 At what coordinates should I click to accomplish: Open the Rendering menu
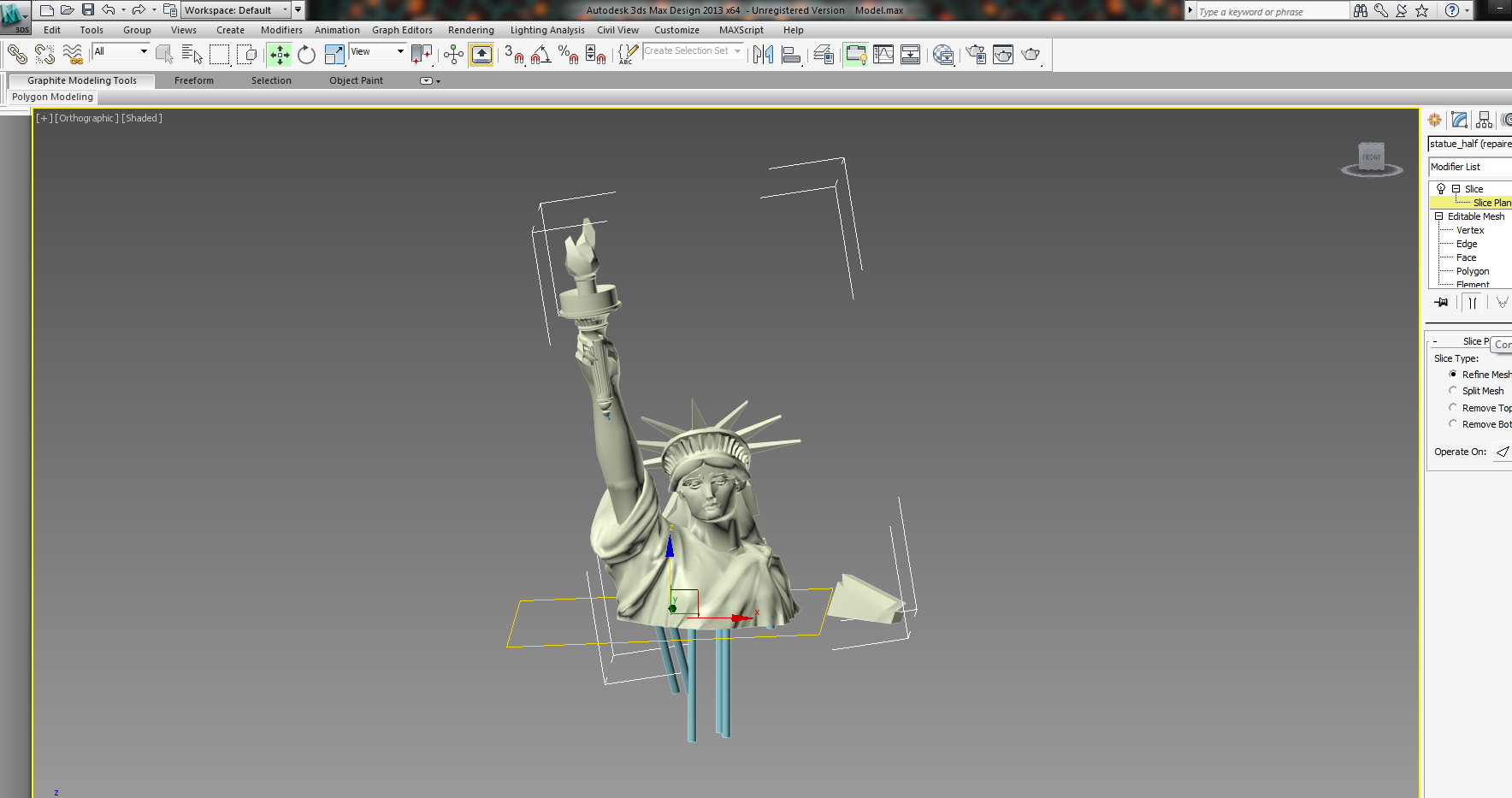pos(470,30)
